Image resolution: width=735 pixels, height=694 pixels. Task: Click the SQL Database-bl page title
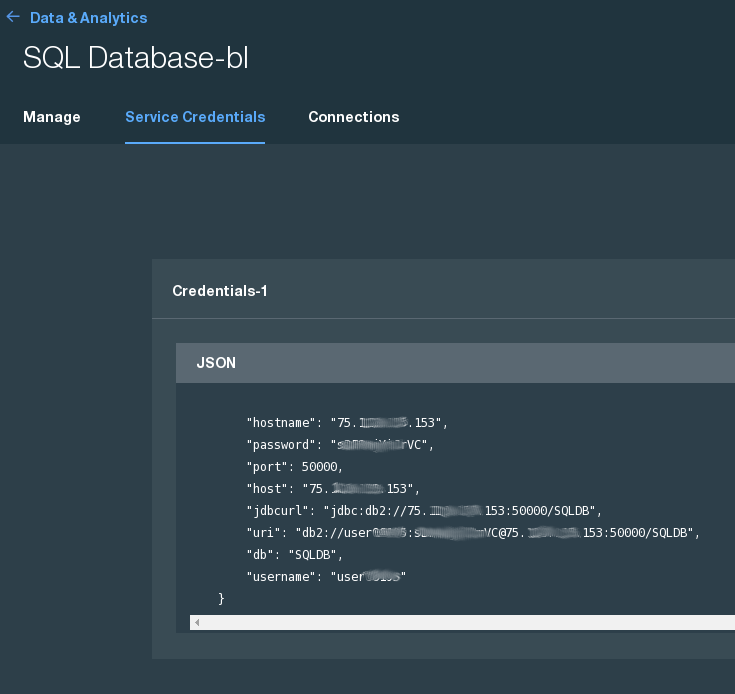point(136,58)
